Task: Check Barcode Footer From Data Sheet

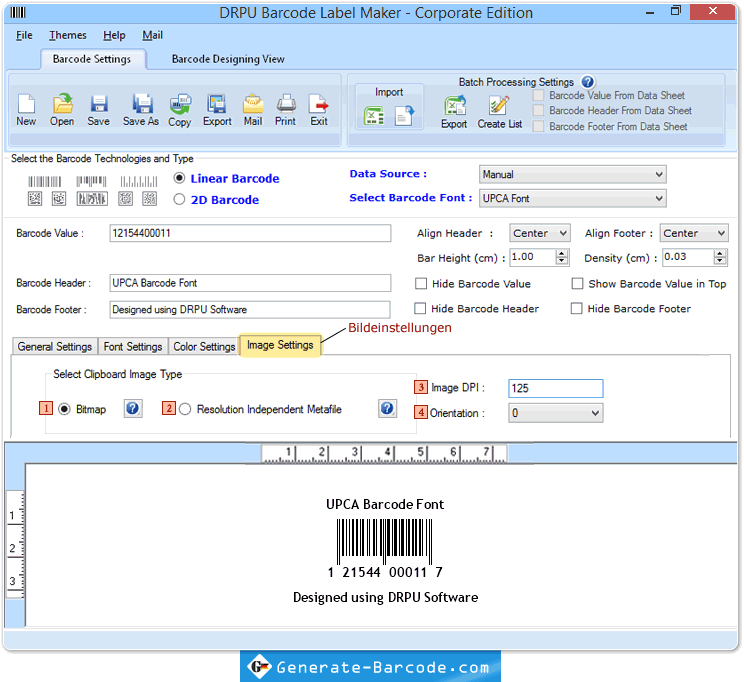Action: [539, 126]
